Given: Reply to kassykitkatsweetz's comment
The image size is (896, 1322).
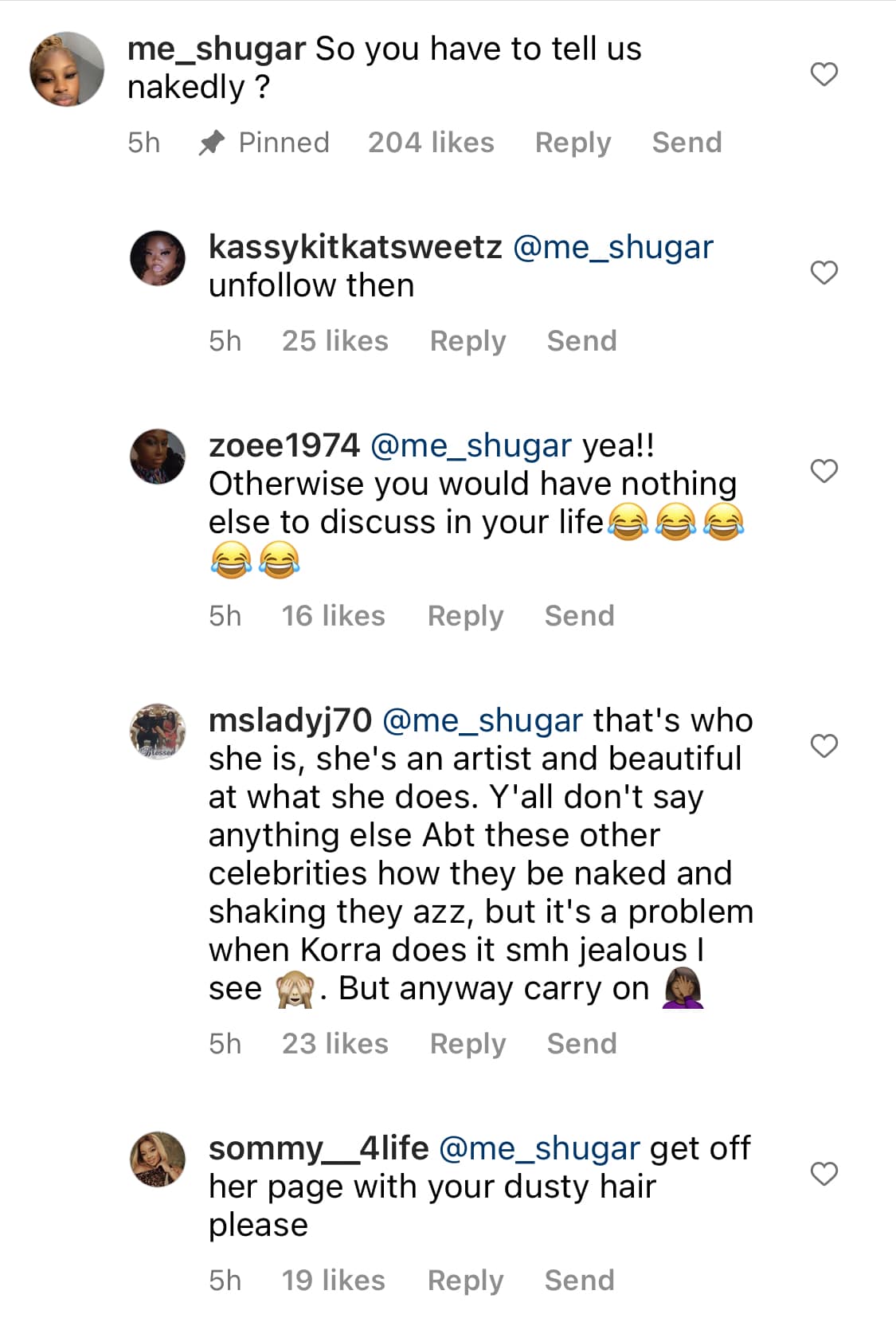Looking at the screenshot, I should coord(468,341).
